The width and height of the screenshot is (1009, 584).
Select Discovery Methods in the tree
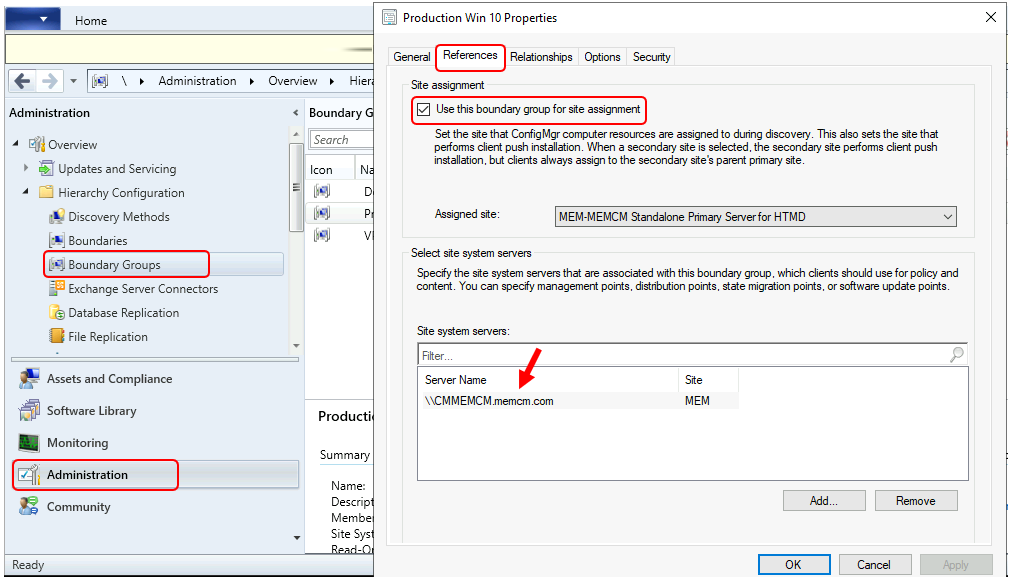click(x=119, y=217)
